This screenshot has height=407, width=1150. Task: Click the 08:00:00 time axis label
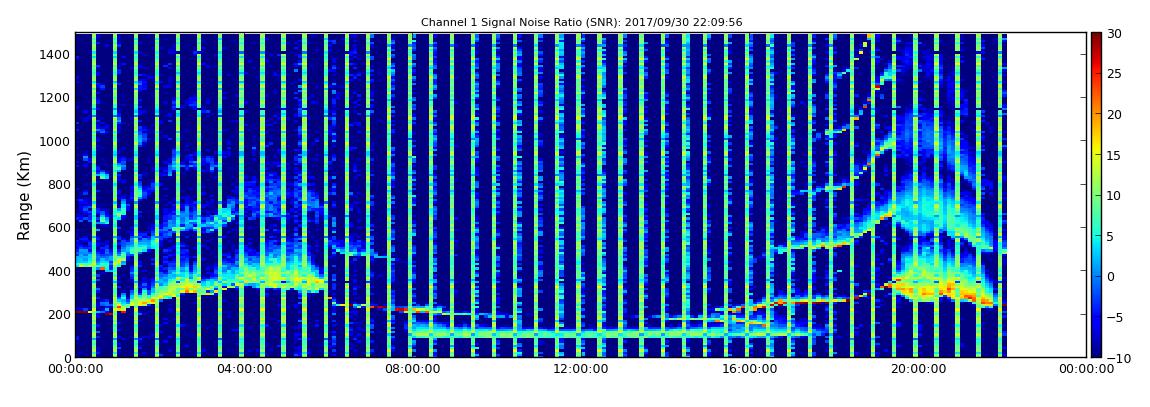pos(412,370)
